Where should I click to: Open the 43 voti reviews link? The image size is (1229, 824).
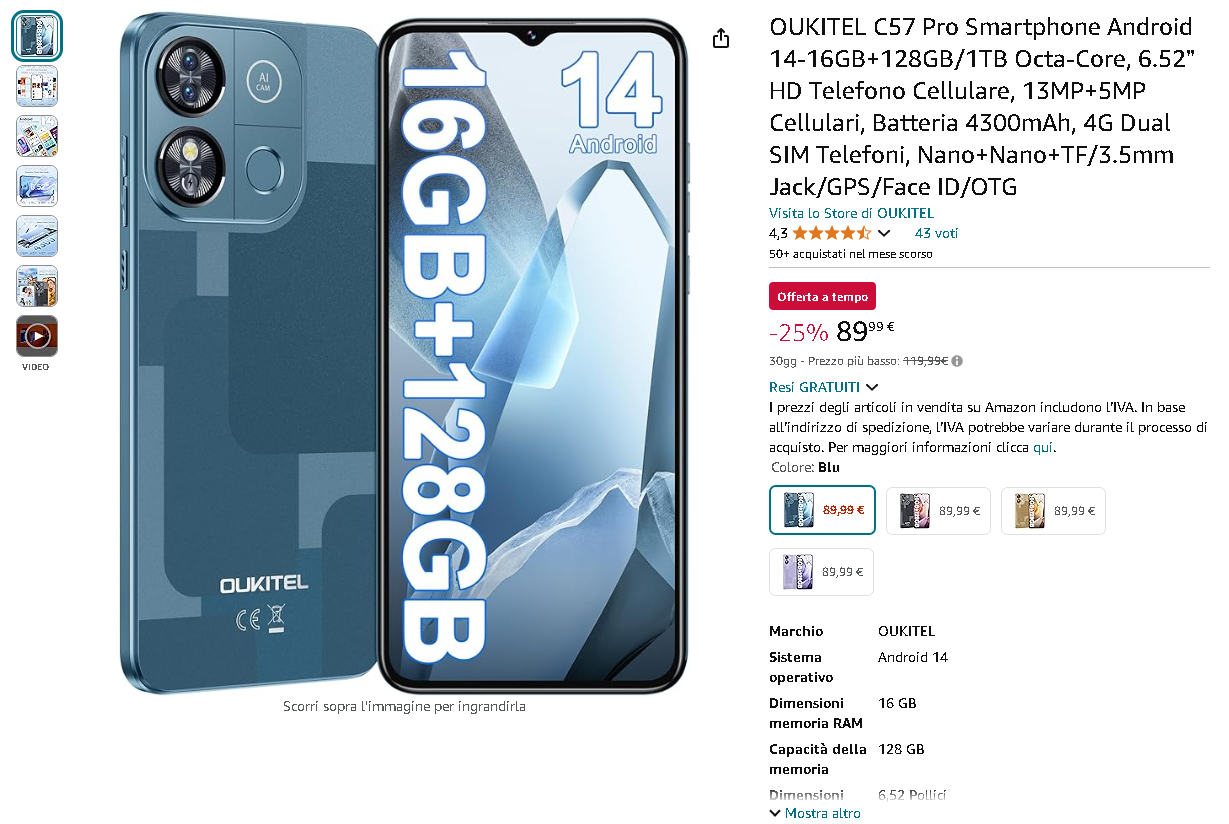click(936, 233)
